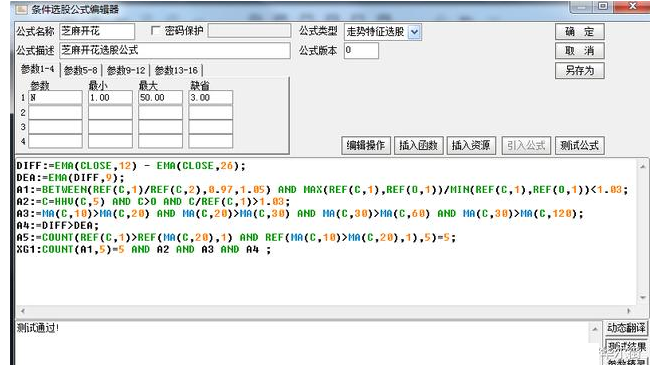Click the 另存为 button

(x=579, y=70)
